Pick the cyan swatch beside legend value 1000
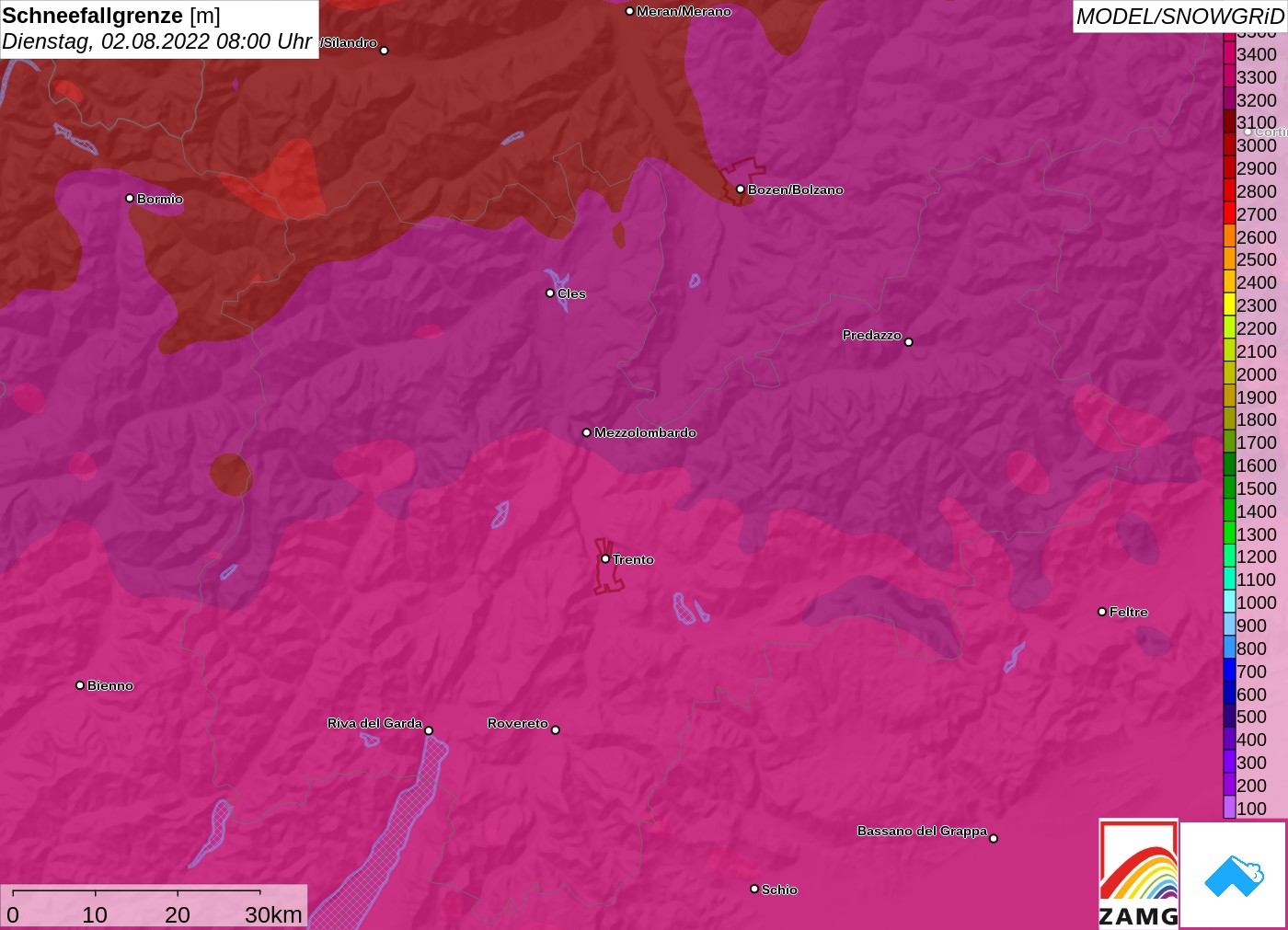The height and width of the screenshot is (930, 1288). click(x=1229, y=602)
